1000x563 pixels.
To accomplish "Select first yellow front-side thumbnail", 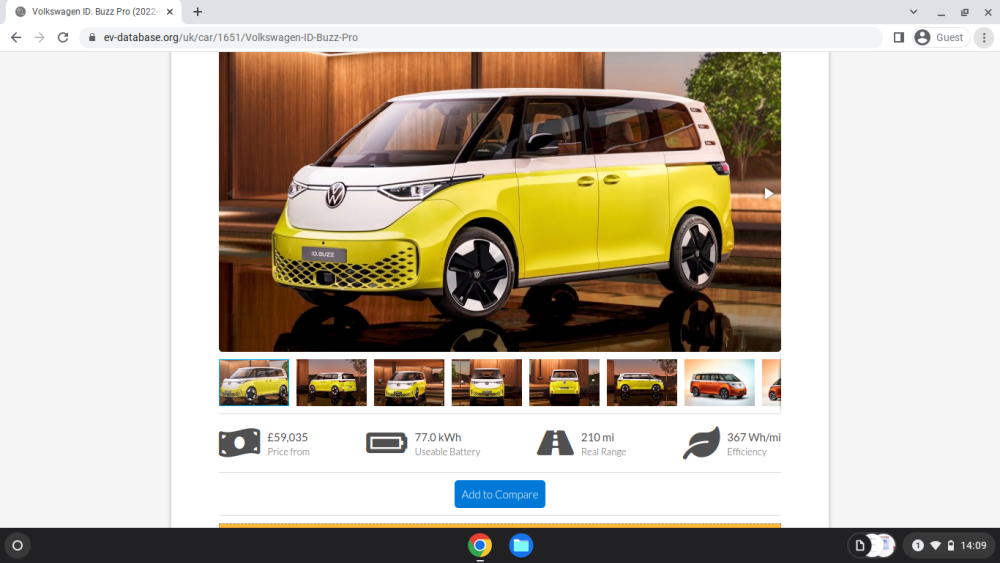I will pyautogui.click(x=254, y=383).
